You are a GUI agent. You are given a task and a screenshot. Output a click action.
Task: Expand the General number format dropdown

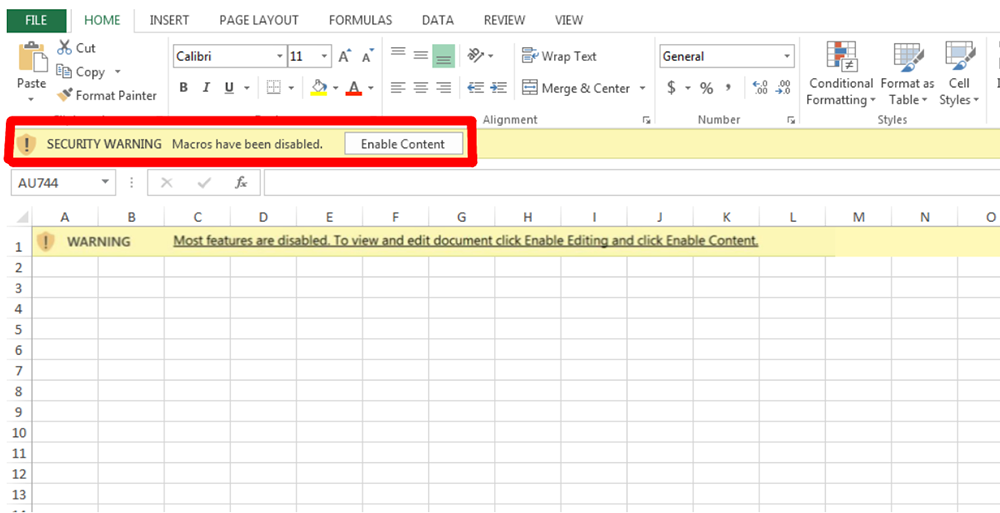pyautogui.click(x=787, y=57)
